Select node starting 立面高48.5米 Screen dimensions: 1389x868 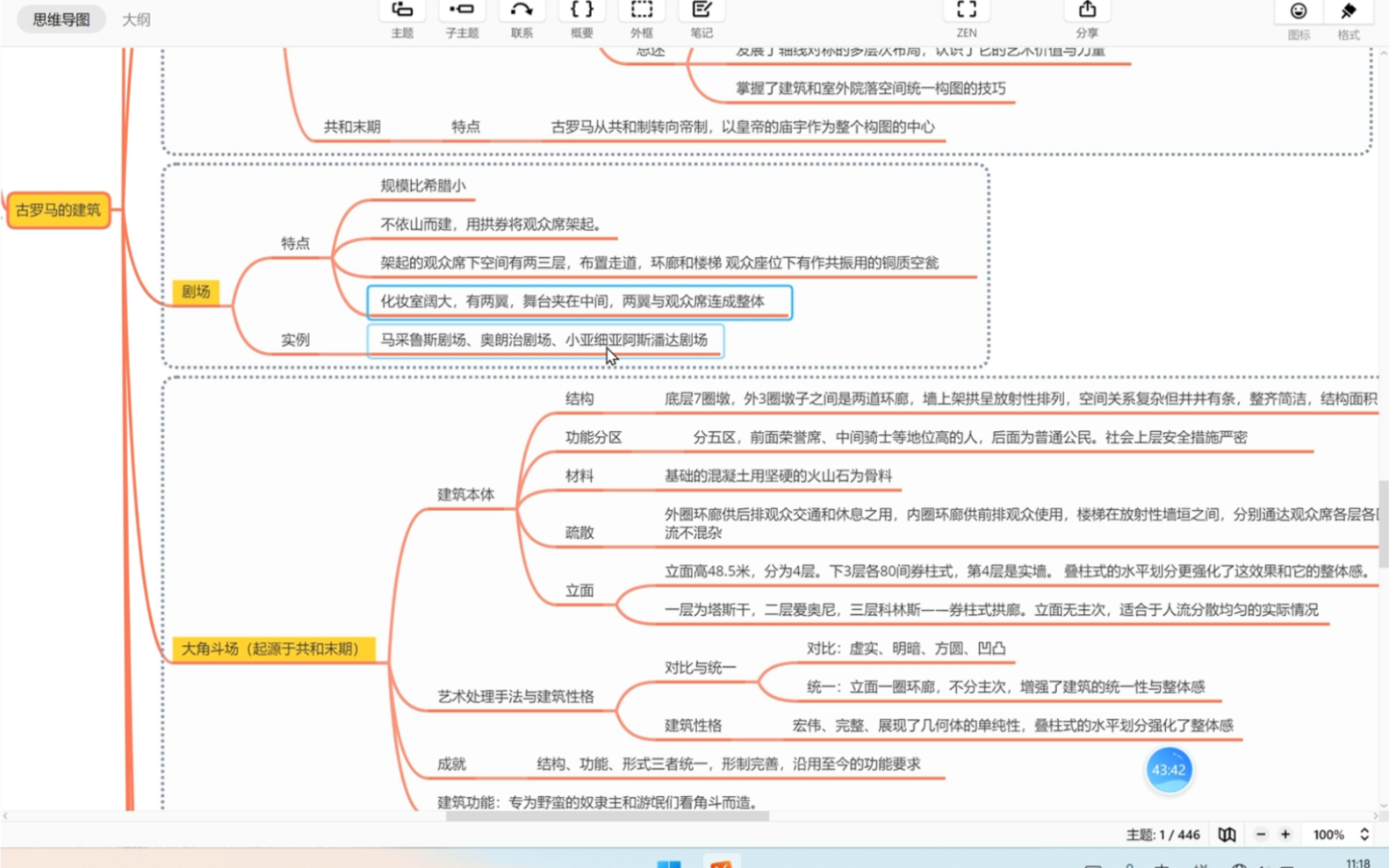click(1019, 571)
